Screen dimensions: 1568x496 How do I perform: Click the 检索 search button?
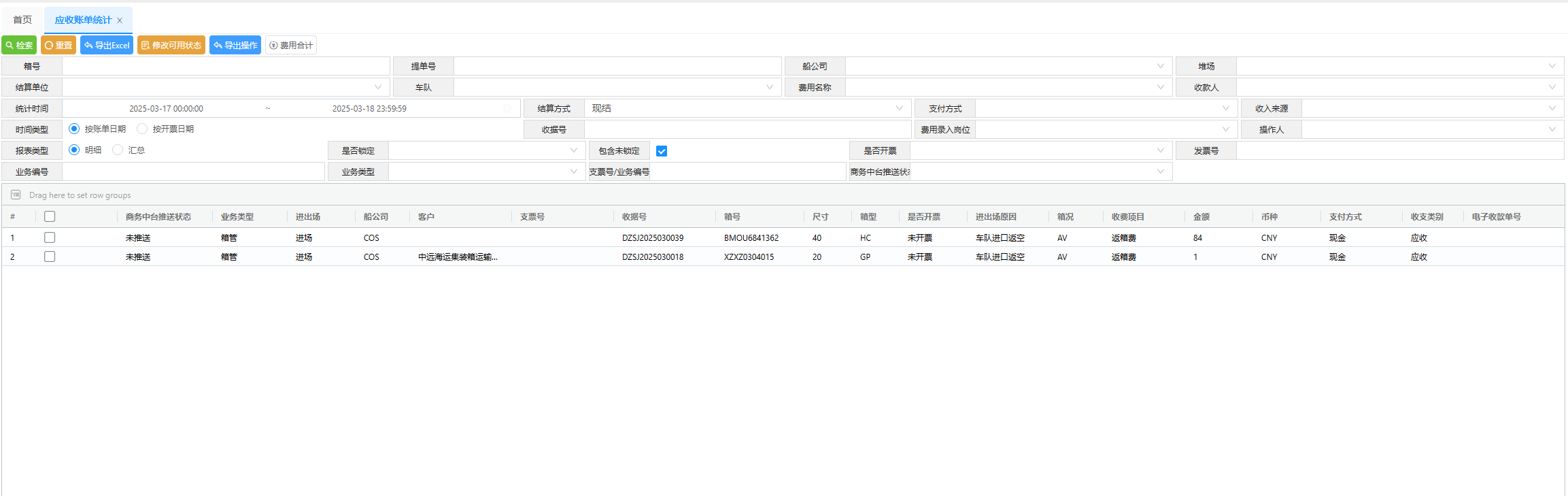click(x=19, y=46)
